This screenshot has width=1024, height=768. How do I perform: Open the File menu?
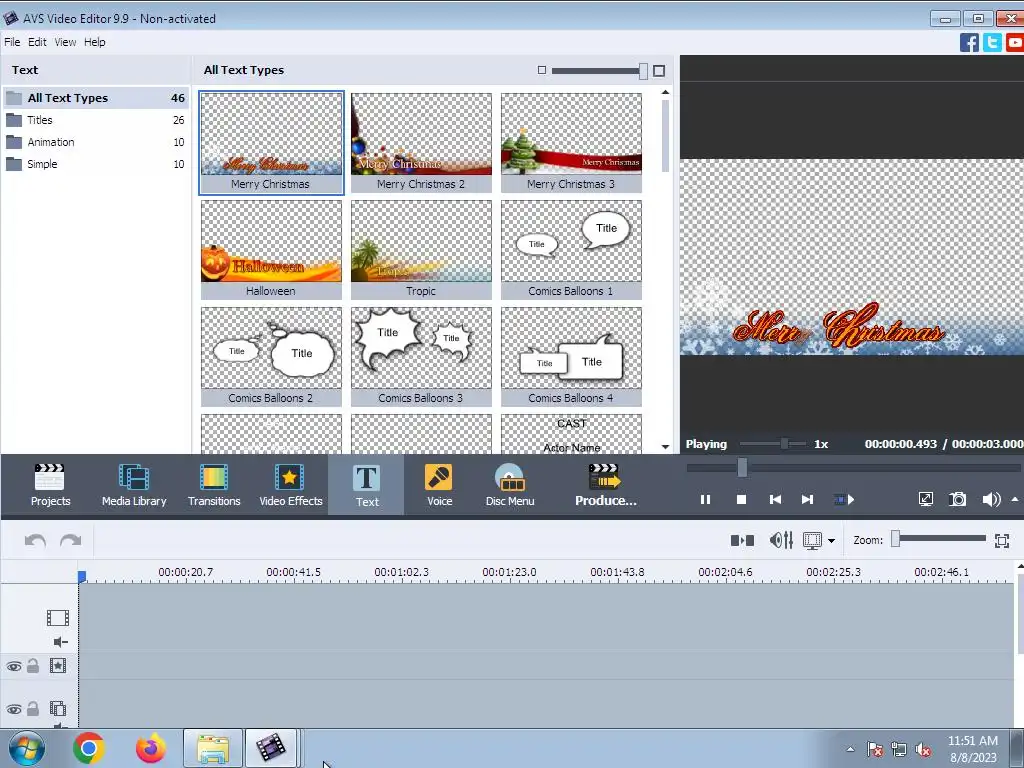(12, 42)
